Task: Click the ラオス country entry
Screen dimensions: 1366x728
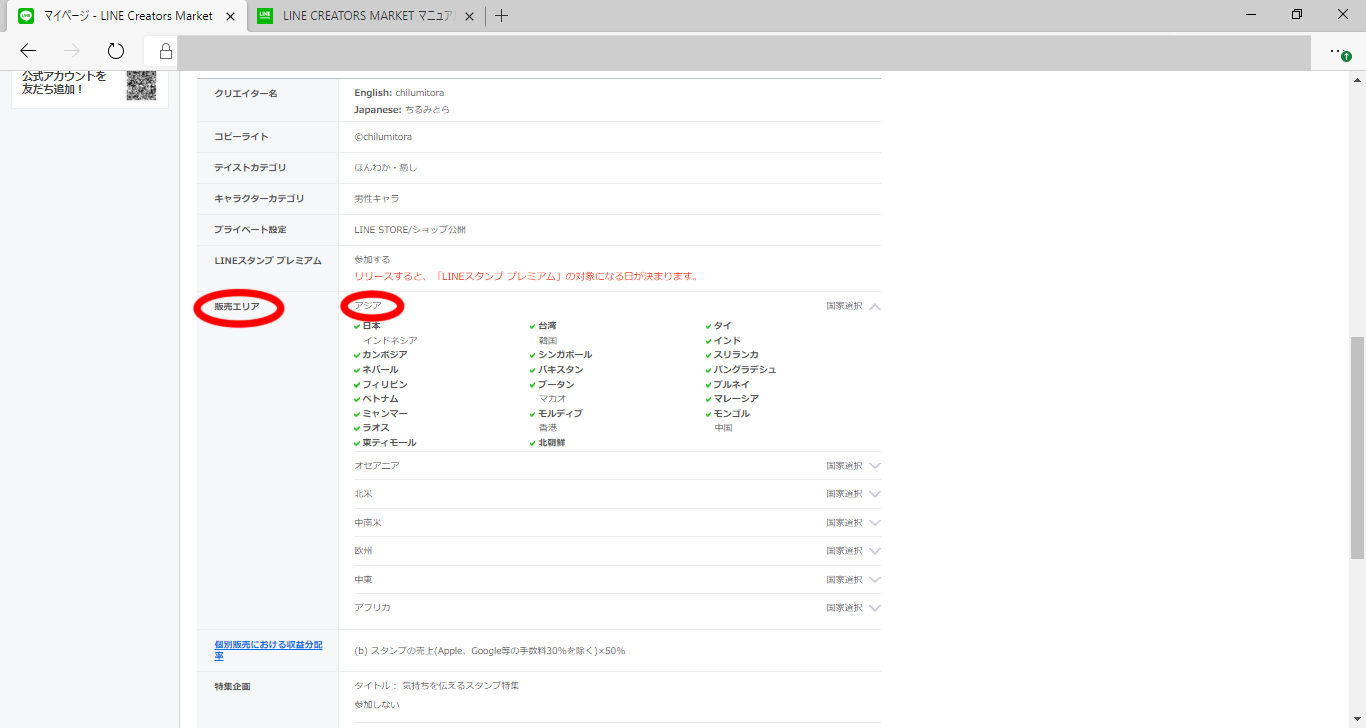Action: [x=371, y=428]
